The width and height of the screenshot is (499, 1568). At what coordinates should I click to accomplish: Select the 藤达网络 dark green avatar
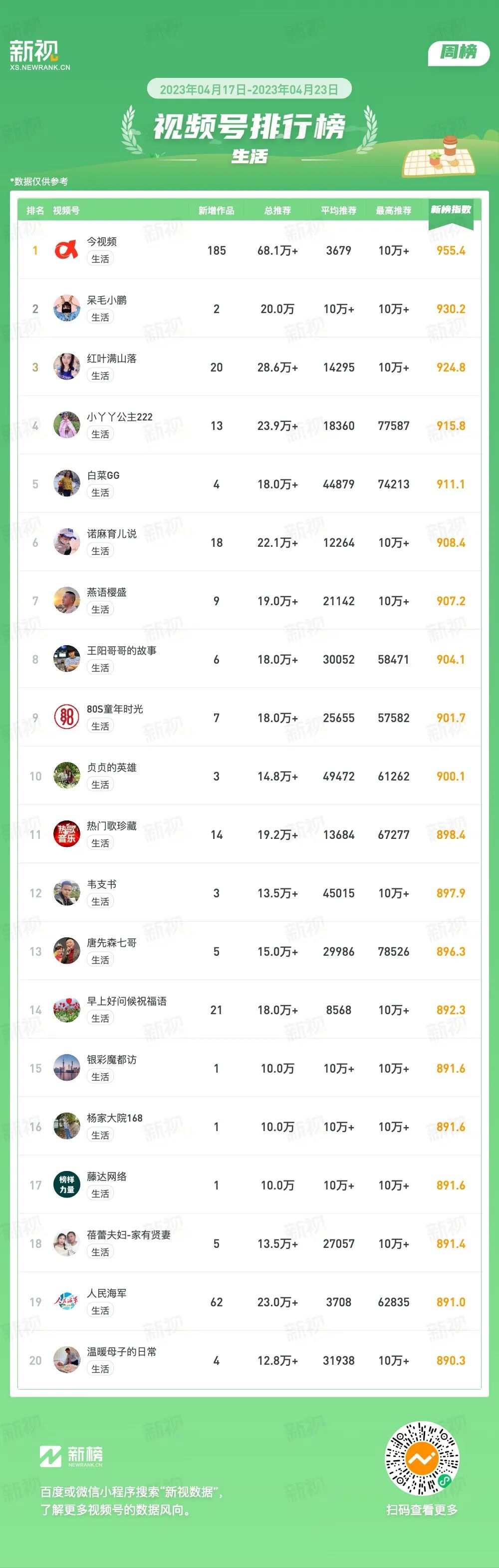(x=66, y=1185)
